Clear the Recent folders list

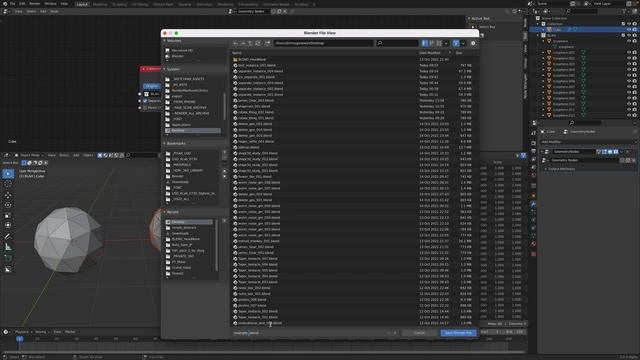pyautogui.click(x=224, y=221)
